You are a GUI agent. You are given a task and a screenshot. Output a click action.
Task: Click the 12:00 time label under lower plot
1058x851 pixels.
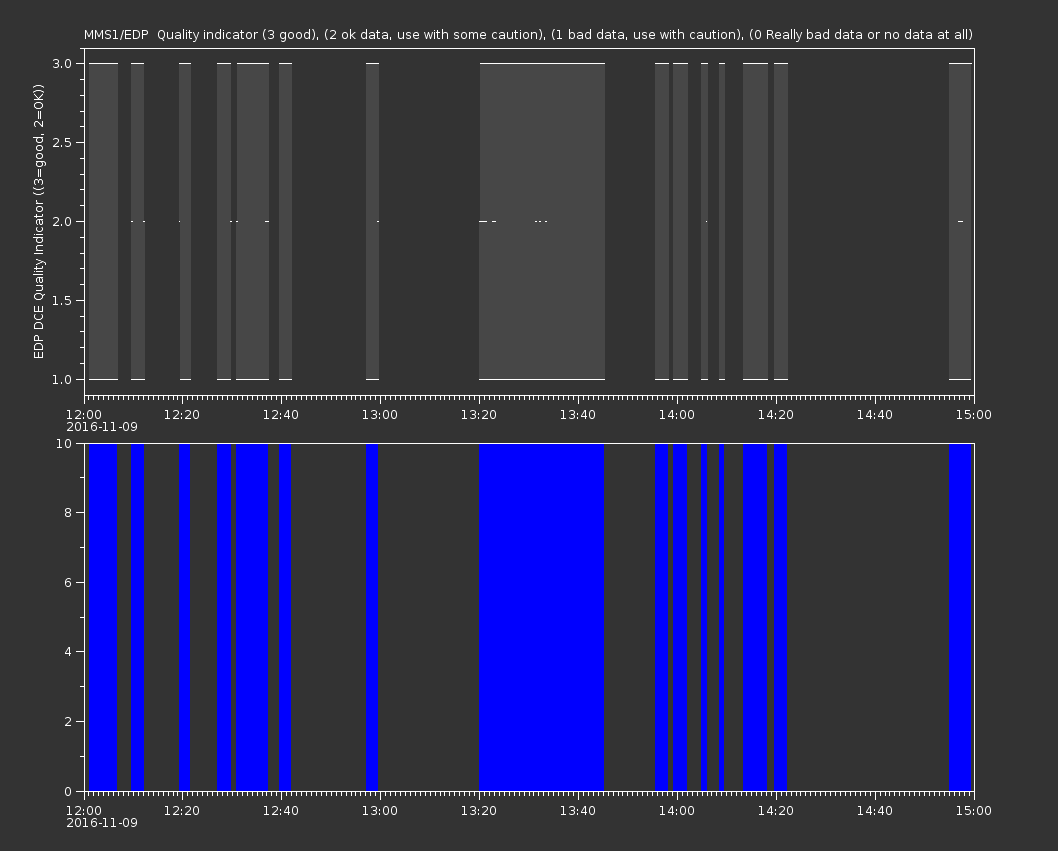pos(84,811)
